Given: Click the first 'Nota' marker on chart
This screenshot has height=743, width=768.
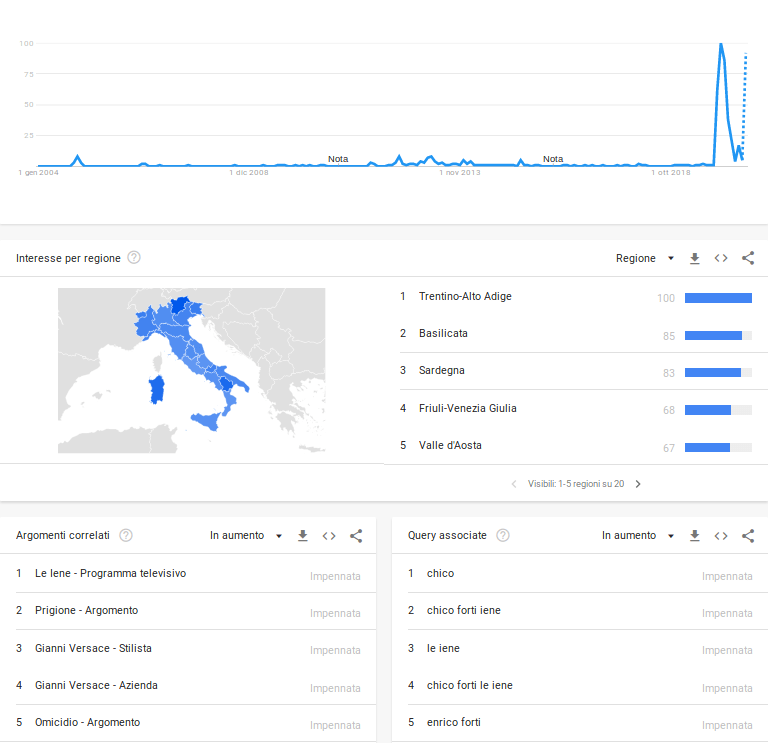Looking at the screenshot, I should coord(338,159).
